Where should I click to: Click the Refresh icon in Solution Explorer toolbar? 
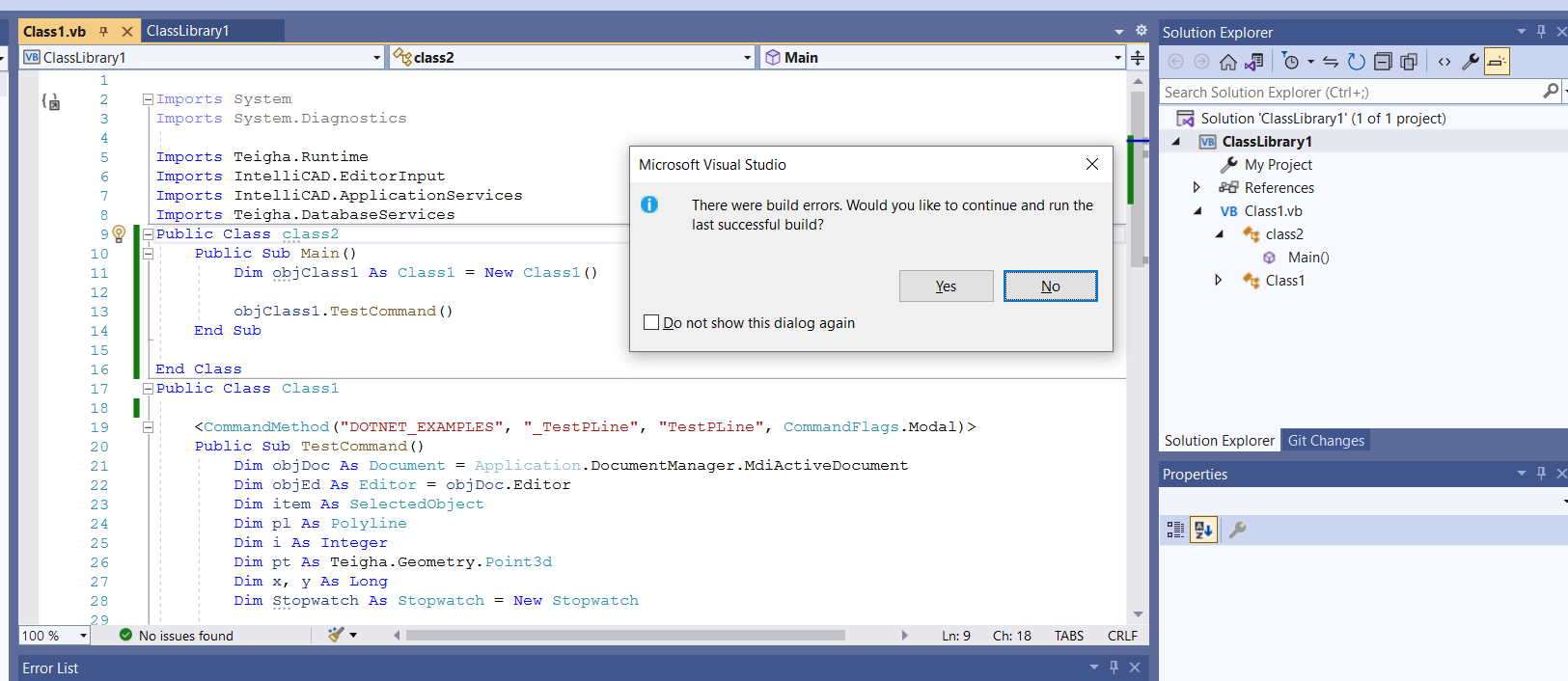(1356, 62)
